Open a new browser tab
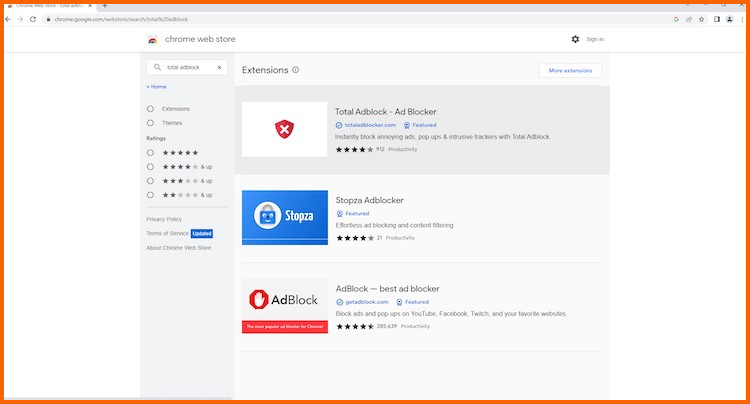The width and height of the screenshot is (750, 404). pyautogui.click(x=105, y=6)
